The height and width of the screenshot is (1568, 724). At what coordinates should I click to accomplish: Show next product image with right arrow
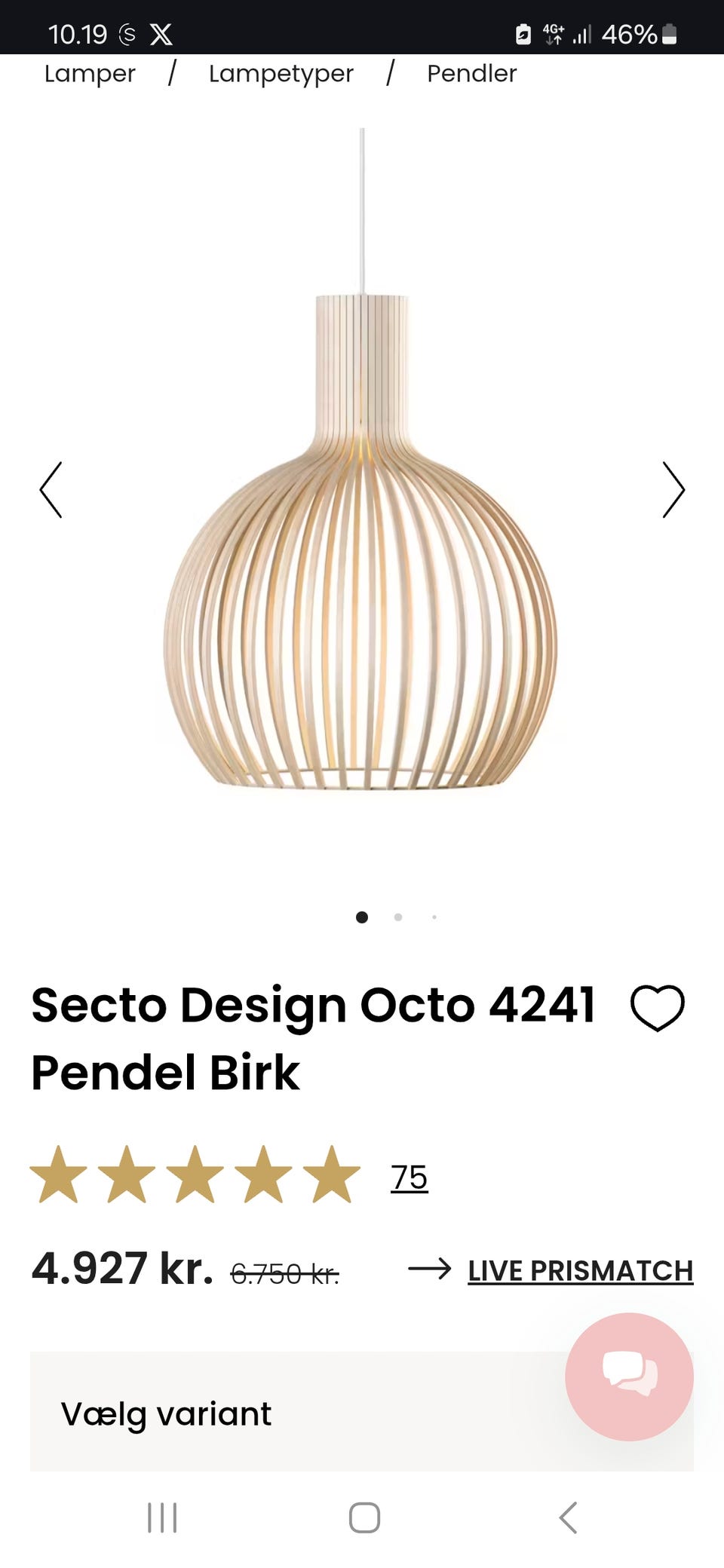(673, 490)
